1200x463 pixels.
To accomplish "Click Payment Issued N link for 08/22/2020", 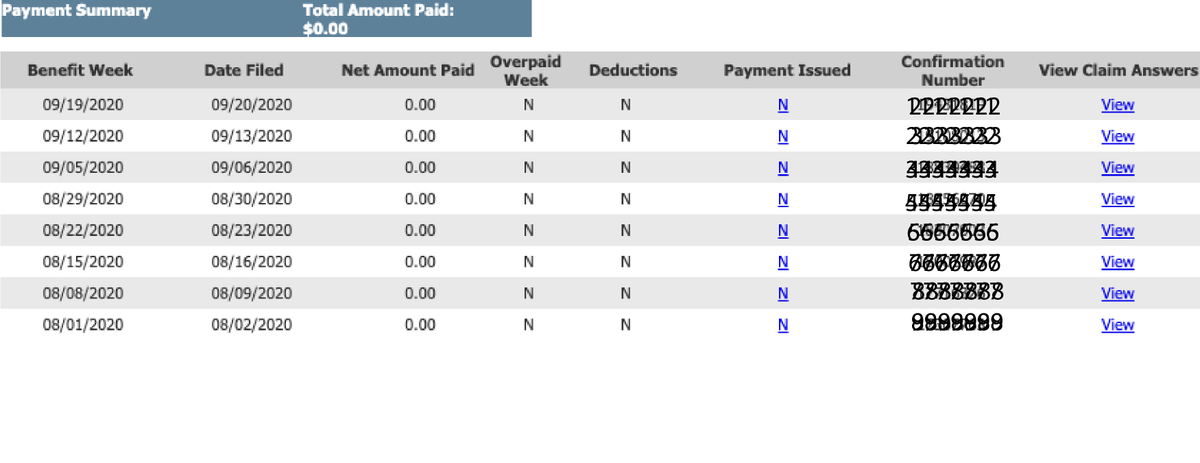I will pyautogui.click(x=783, y=231).
